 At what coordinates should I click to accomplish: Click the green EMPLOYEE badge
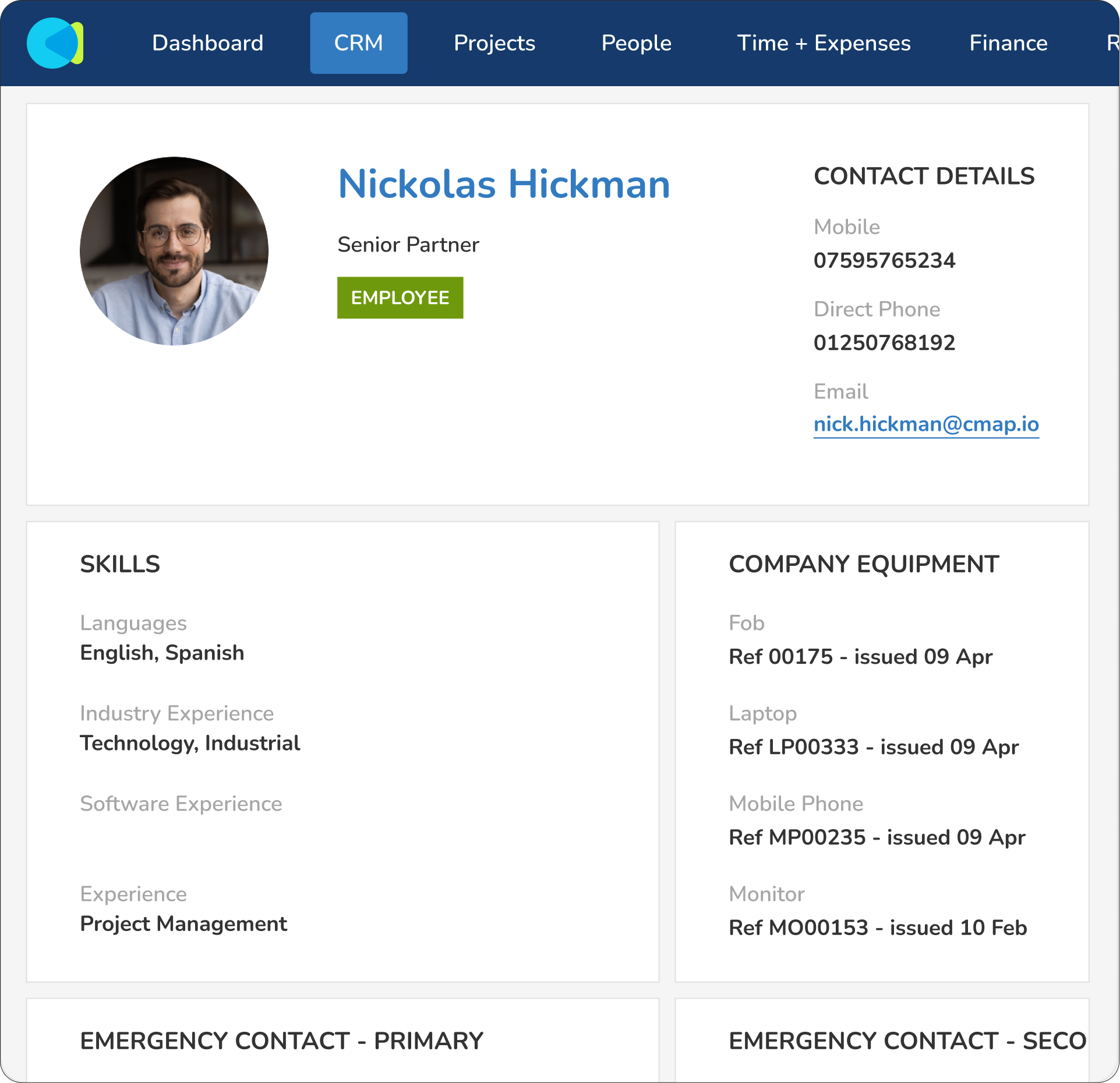pos(400,298)
